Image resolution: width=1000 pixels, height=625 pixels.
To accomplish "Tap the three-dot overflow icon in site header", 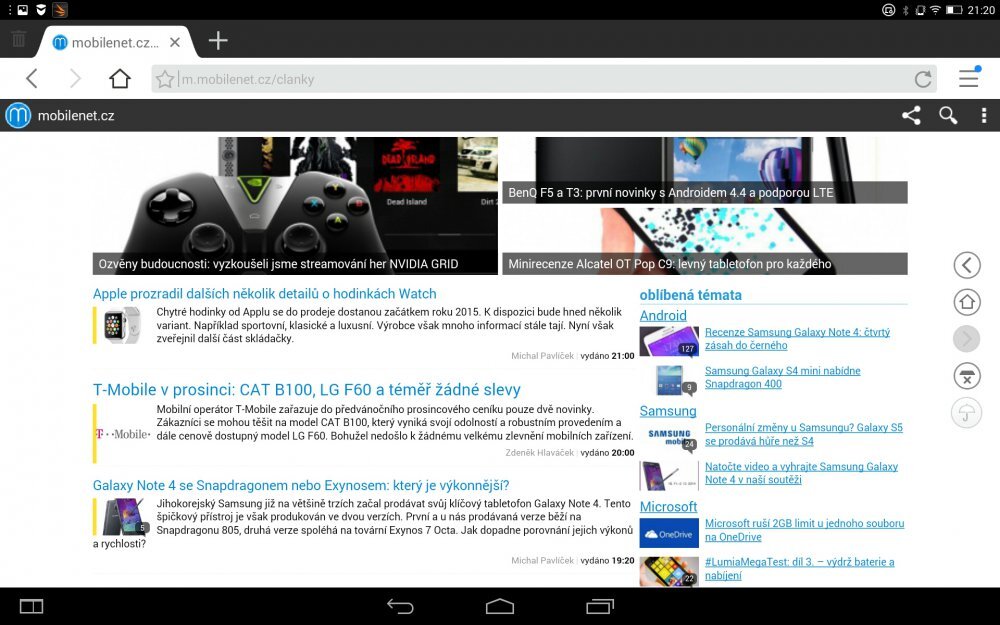I will click(x=984, y=115).
